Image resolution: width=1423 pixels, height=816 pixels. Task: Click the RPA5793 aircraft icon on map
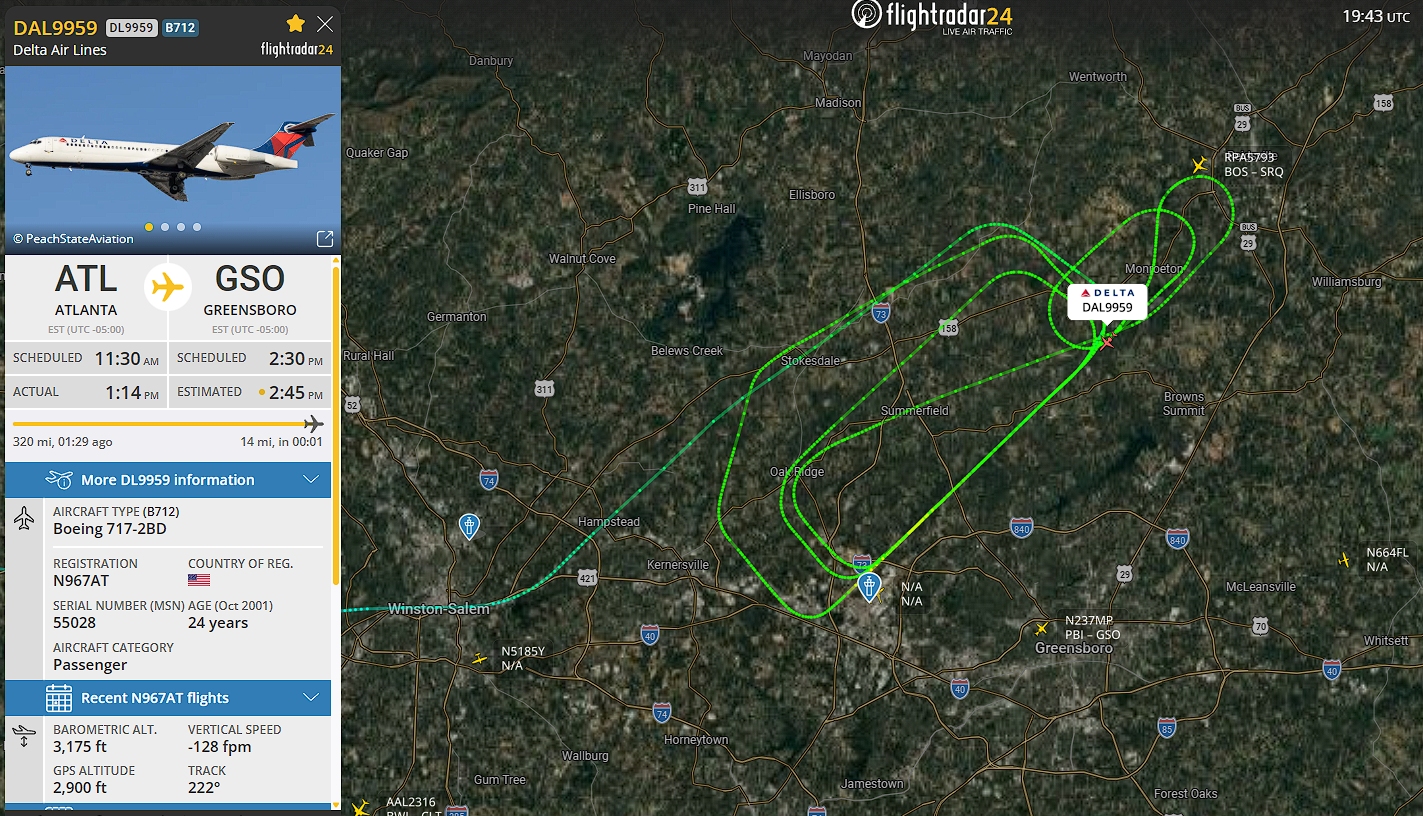1199,164
